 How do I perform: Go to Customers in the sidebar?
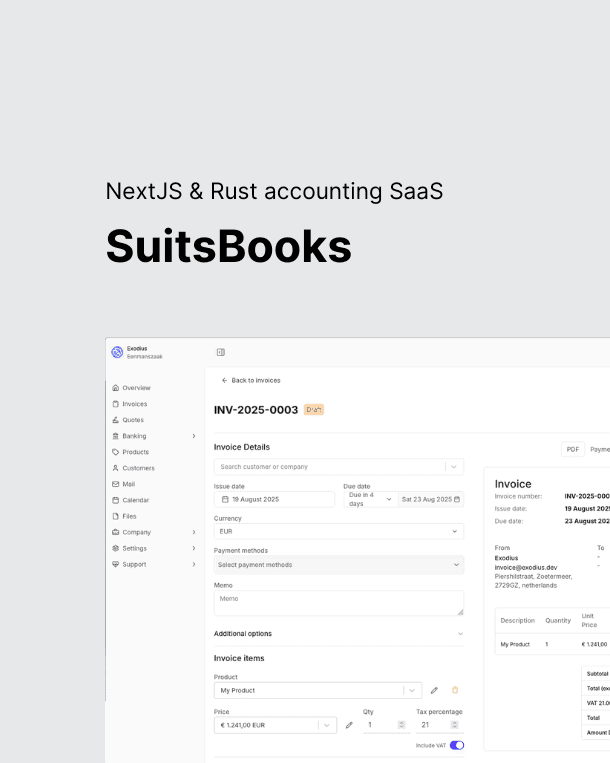pos(138,468)
